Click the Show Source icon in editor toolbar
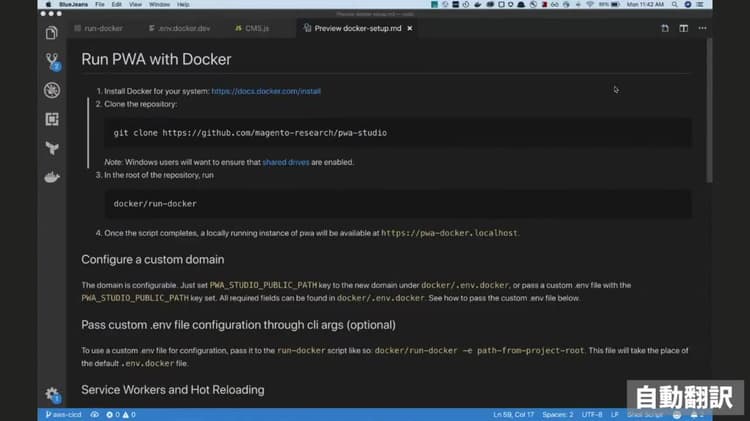This screenshot has height=421, width=750. point(665,28)
